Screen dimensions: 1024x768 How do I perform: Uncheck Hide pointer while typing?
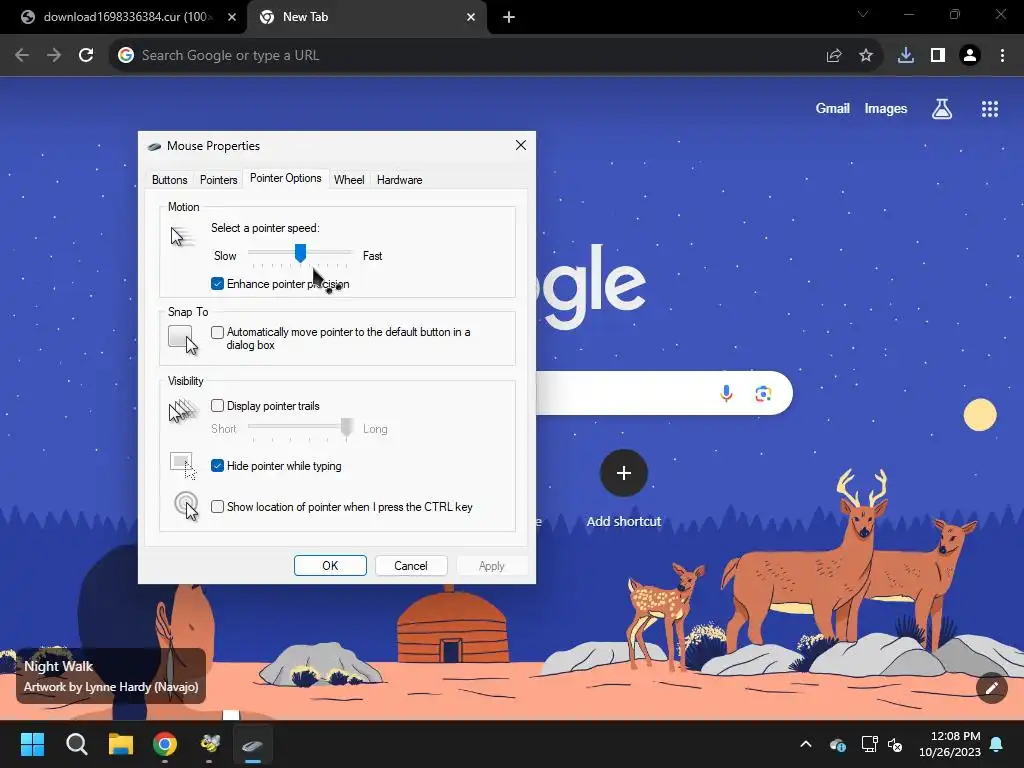217,466
